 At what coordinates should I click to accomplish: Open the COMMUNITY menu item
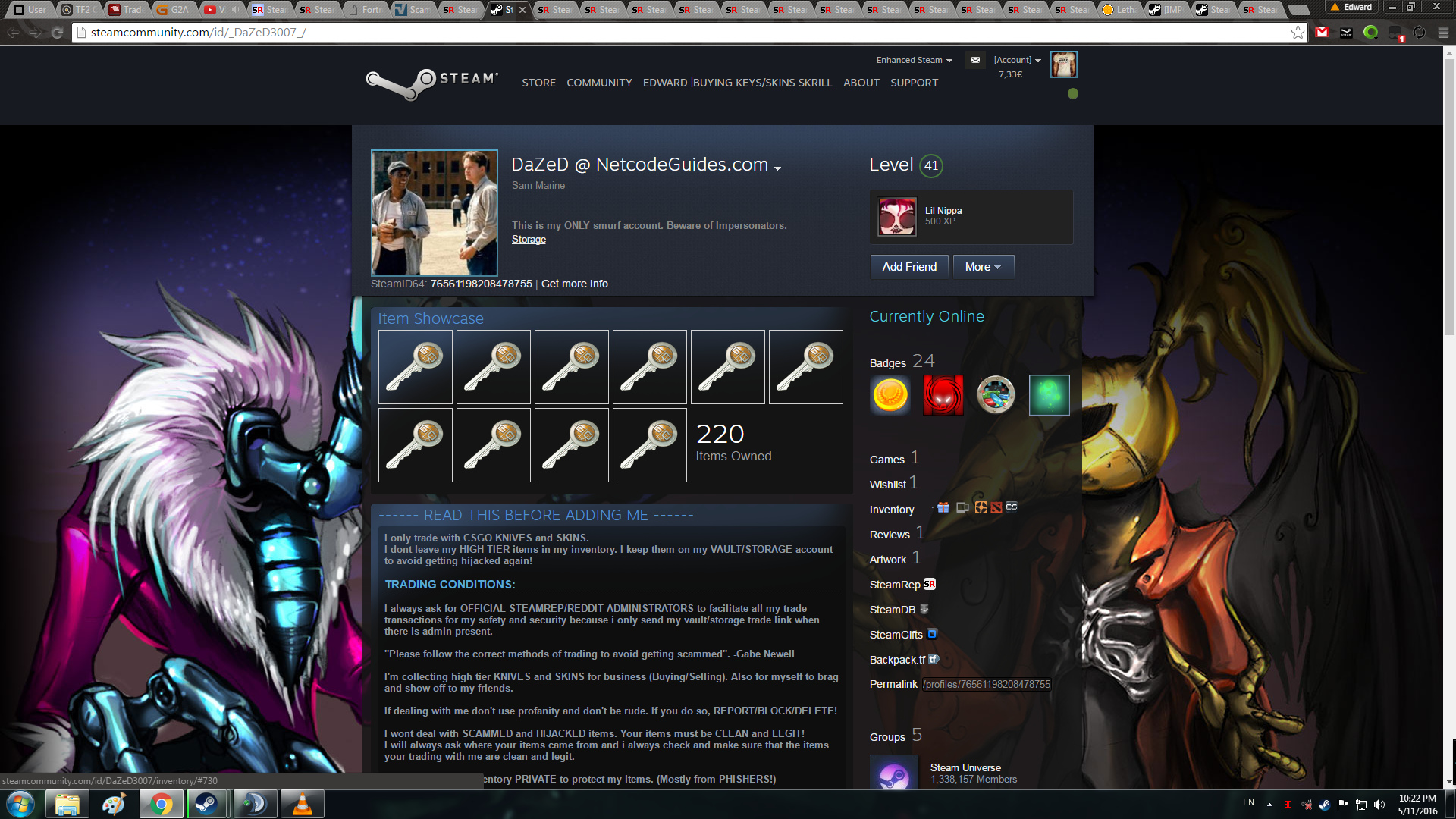tap(599, 83)
